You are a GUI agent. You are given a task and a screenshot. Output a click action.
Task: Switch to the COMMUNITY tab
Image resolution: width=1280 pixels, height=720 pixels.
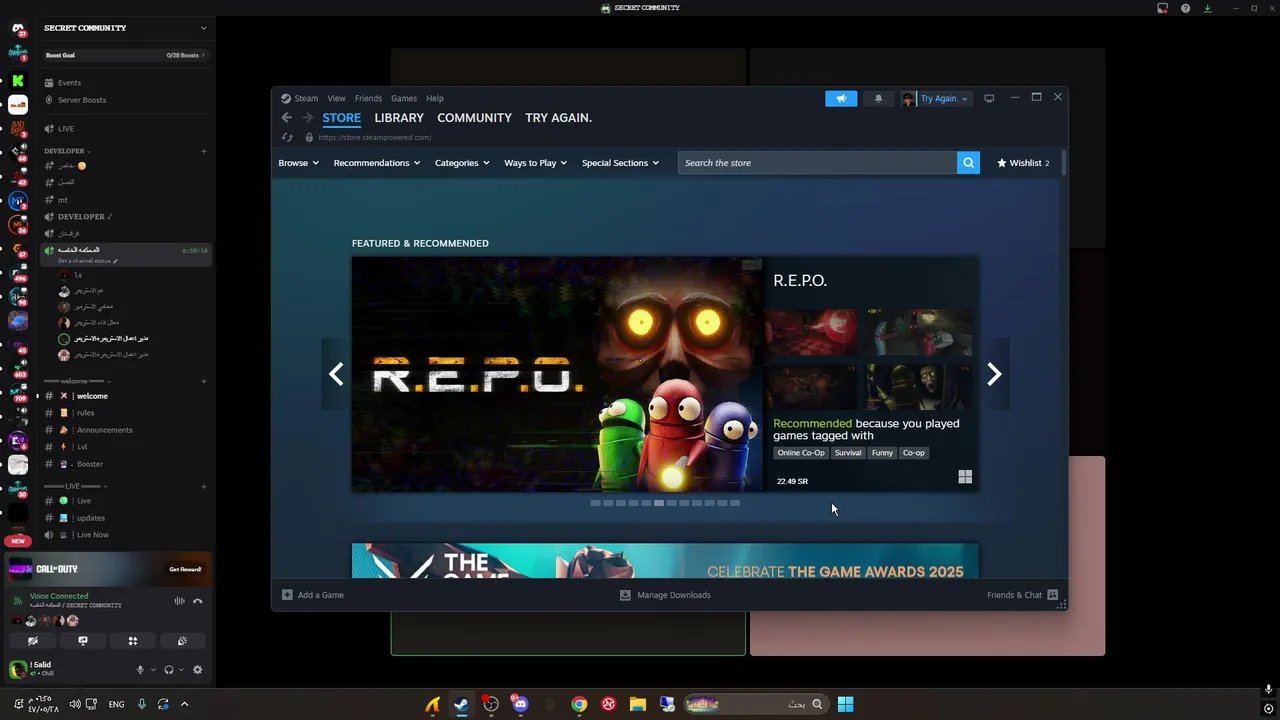click(474, 118)
